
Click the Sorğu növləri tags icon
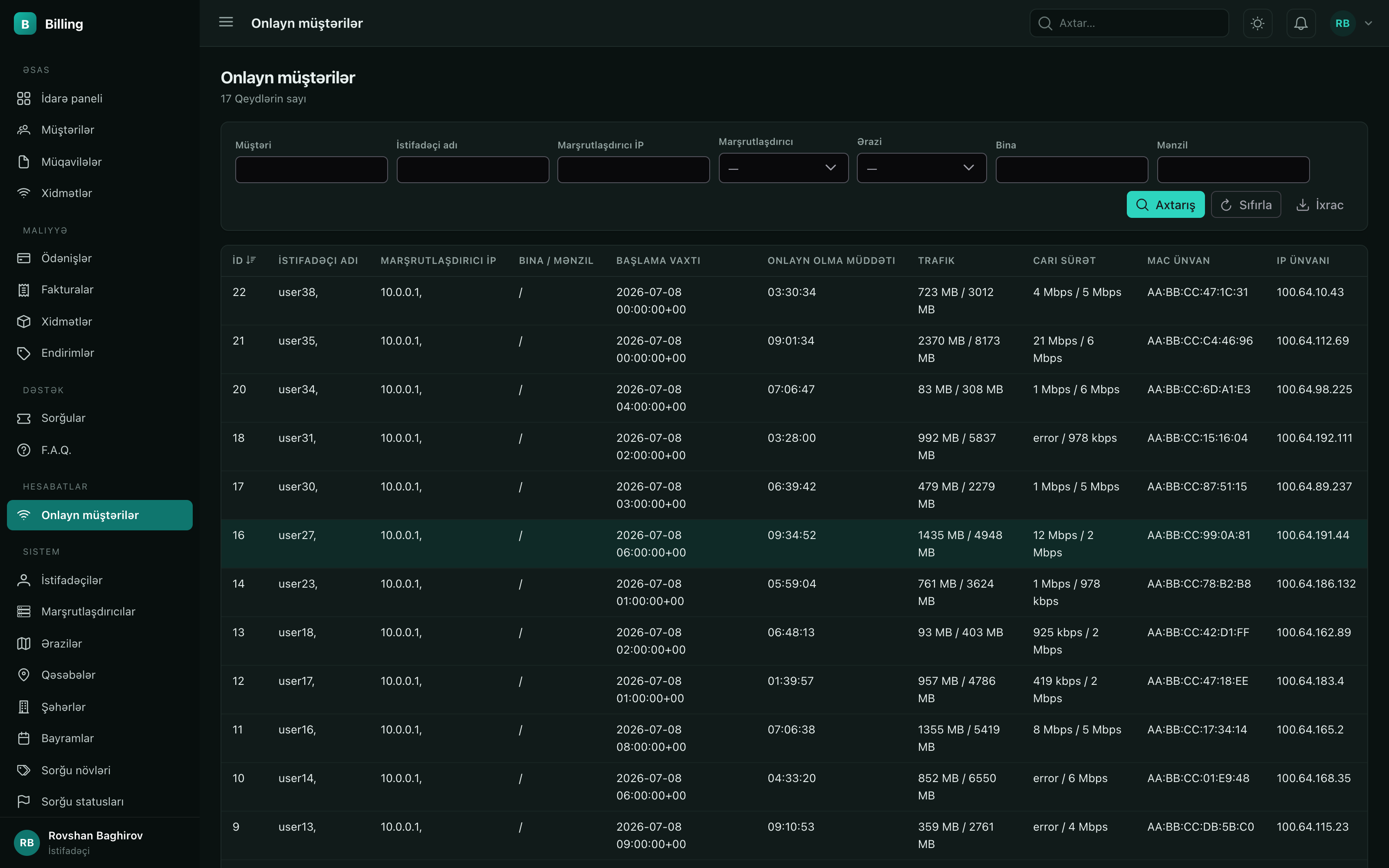(x=23, y=770)
